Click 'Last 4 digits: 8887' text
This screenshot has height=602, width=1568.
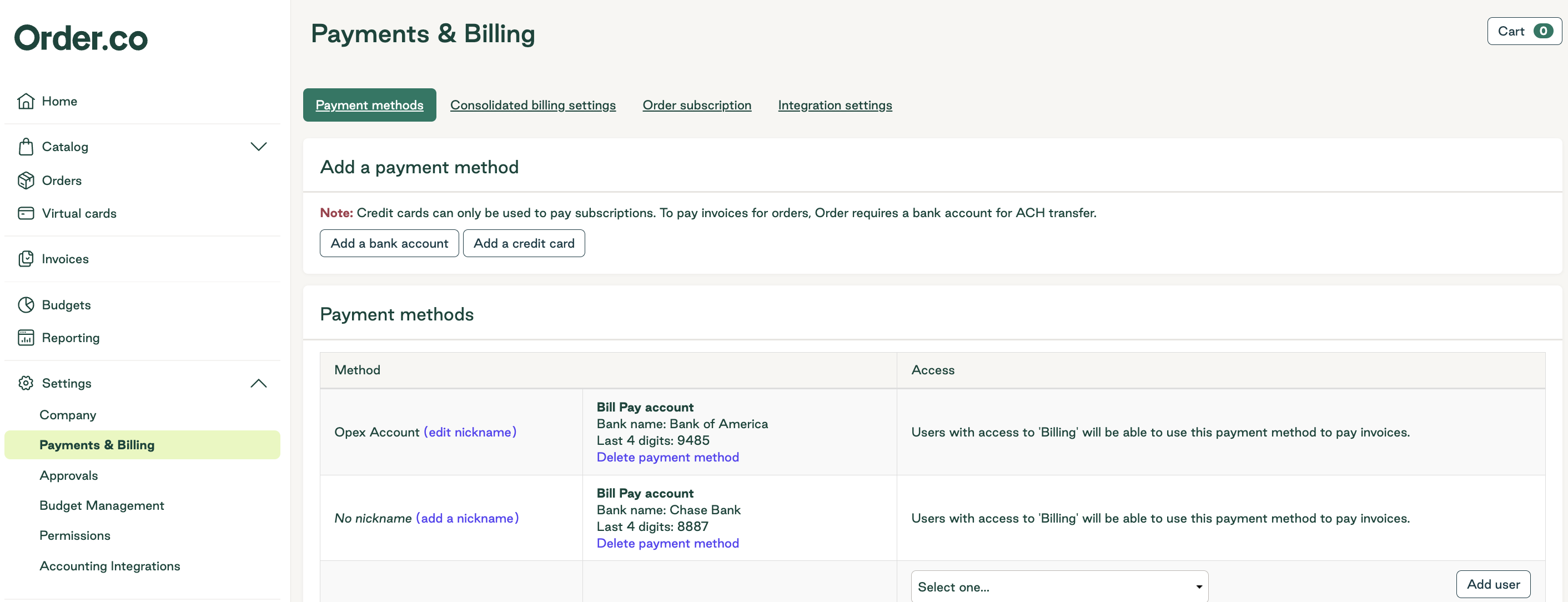tap(652, 526)
